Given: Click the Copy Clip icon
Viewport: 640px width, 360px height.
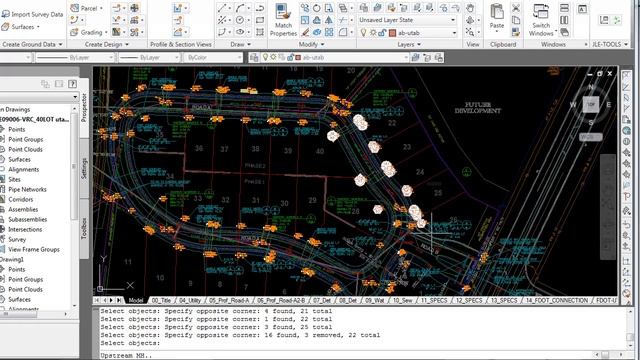Looking at the screenshot, I should (516, 20).
